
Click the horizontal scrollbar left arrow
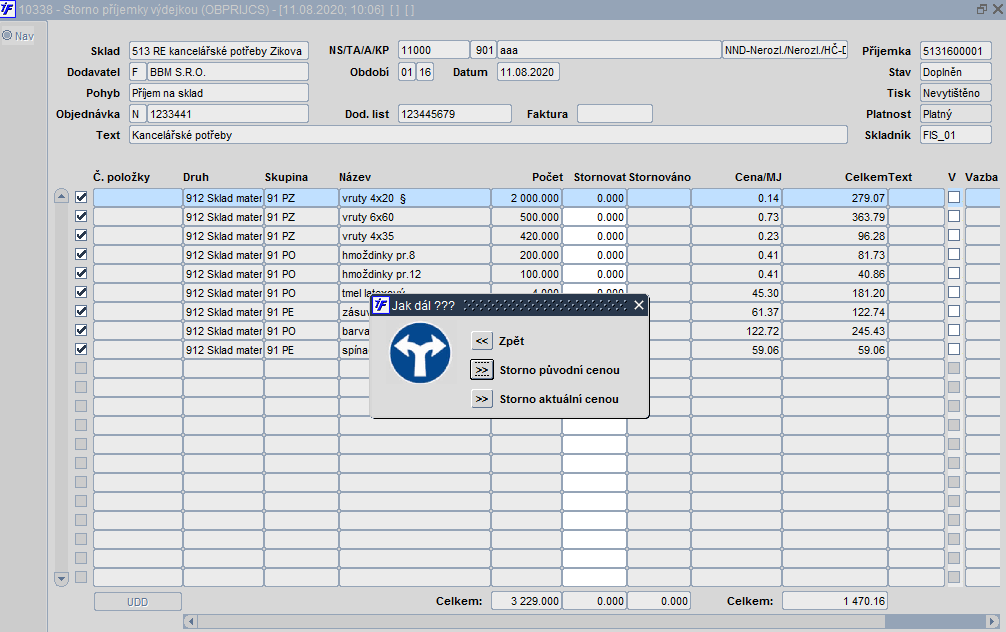(190, 621)
